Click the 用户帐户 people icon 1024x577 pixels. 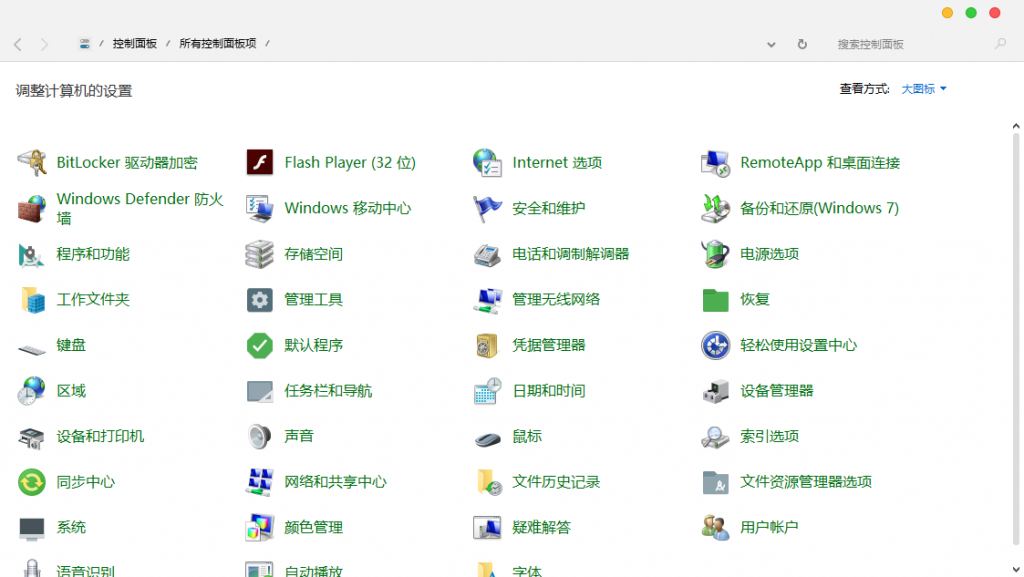pyautogui.click(x=715, y=528)
